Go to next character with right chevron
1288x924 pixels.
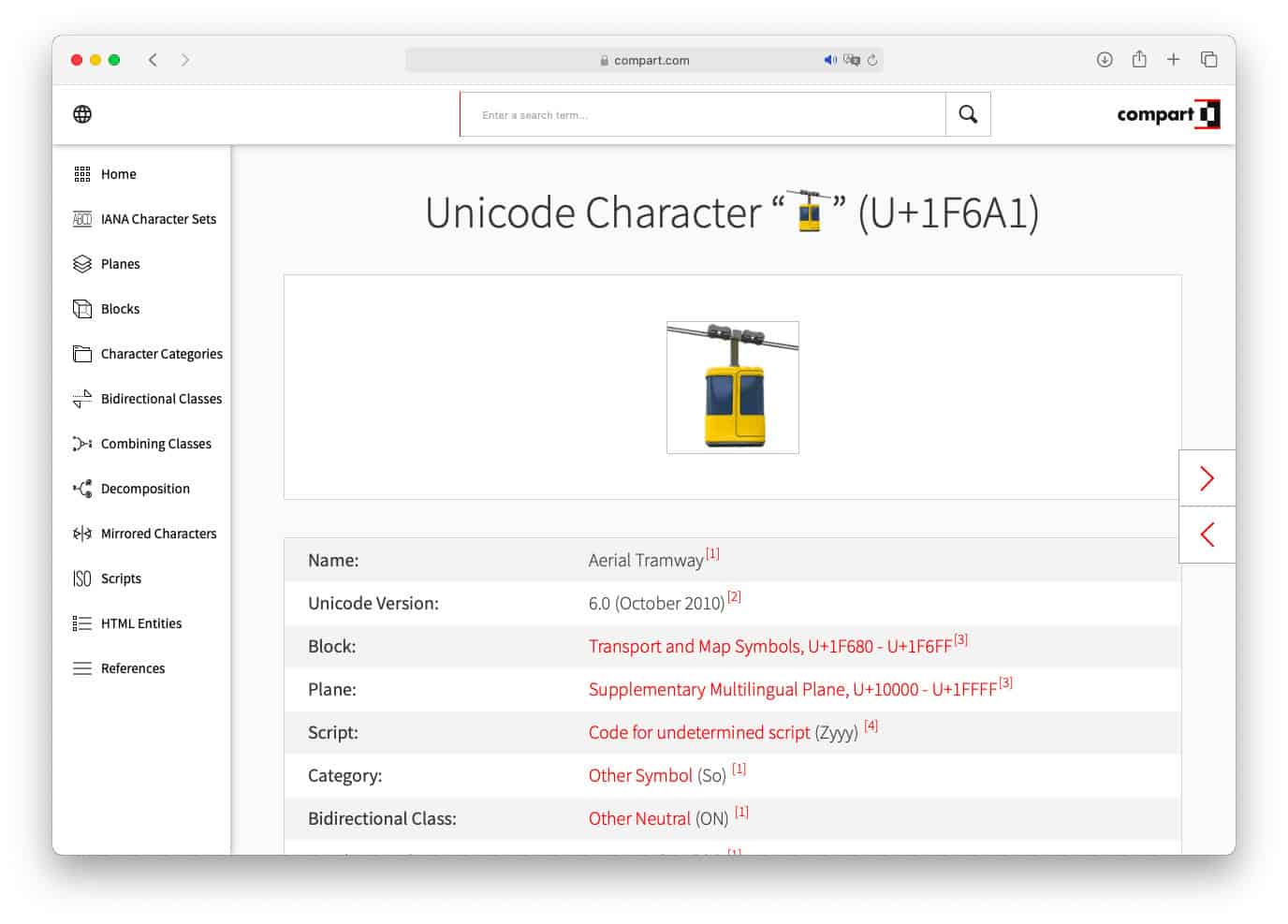(x=1207, y=477)
